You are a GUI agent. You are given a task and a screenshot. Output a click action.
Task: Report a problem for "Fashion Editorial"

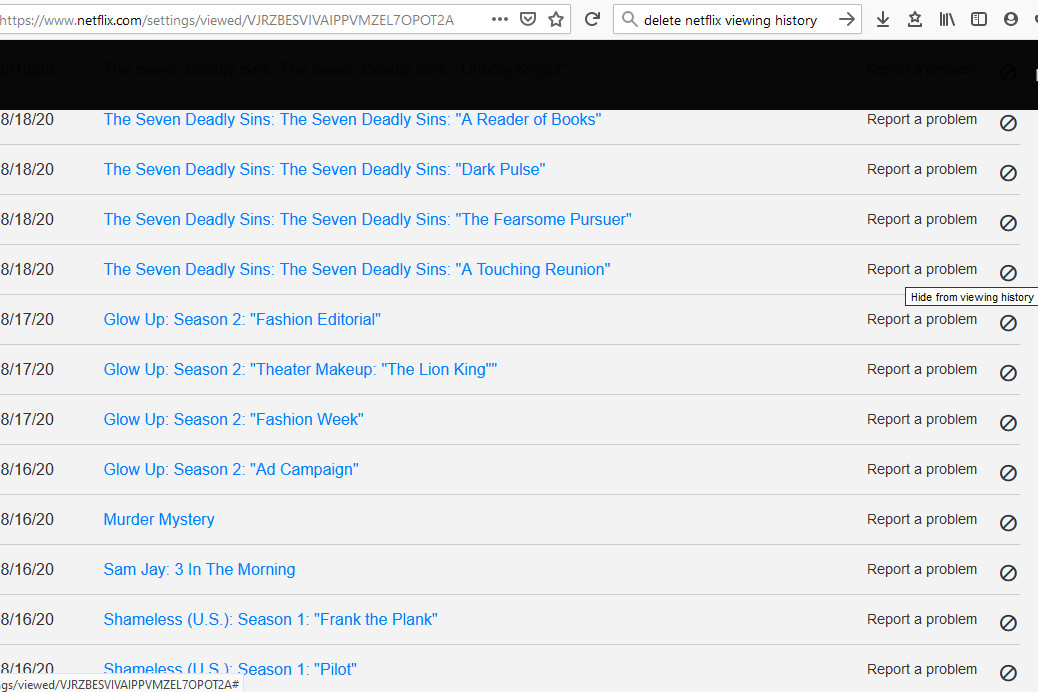coord(922,319)
